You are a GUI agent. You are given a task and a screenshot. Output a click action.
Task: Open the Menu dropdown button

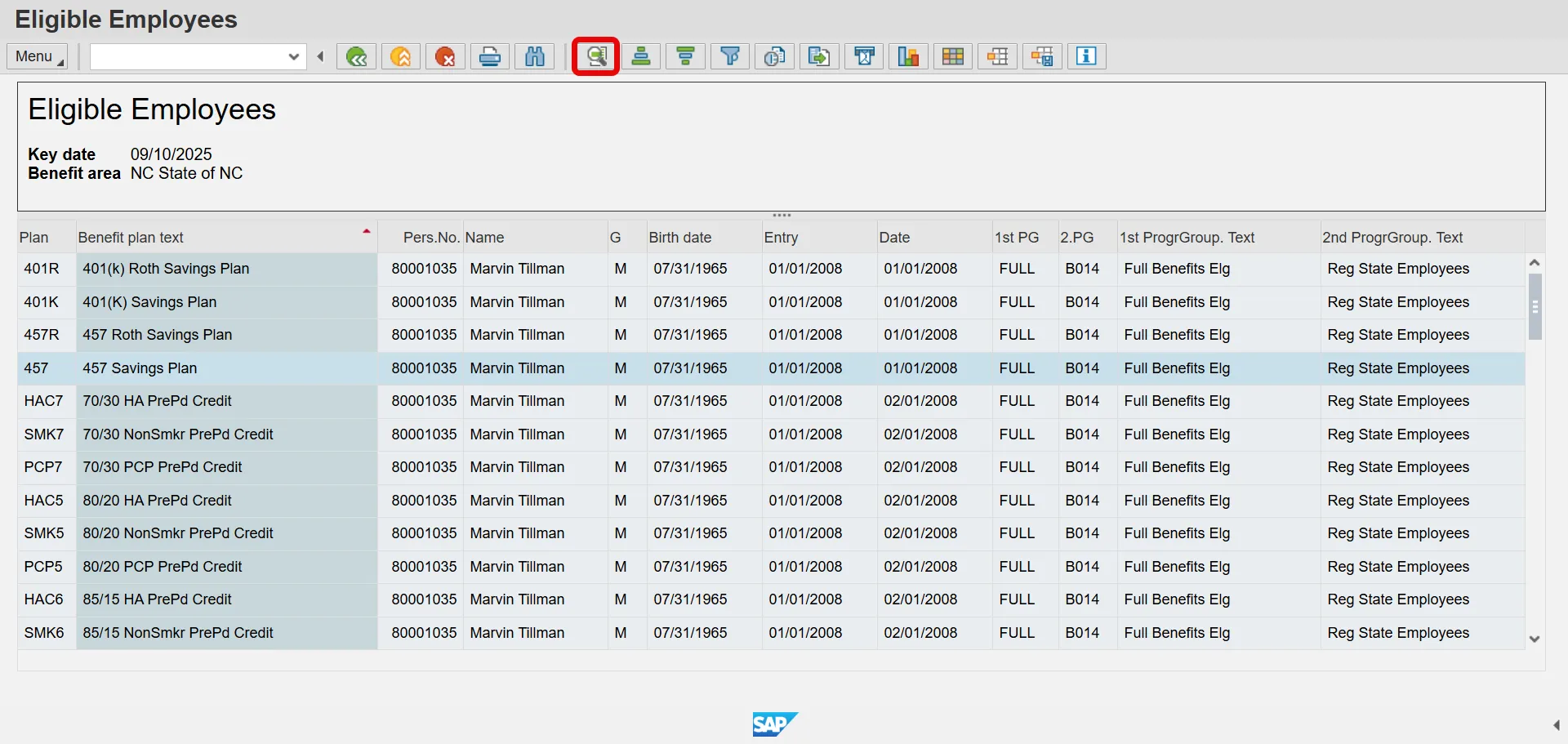[x=38, y=56]
